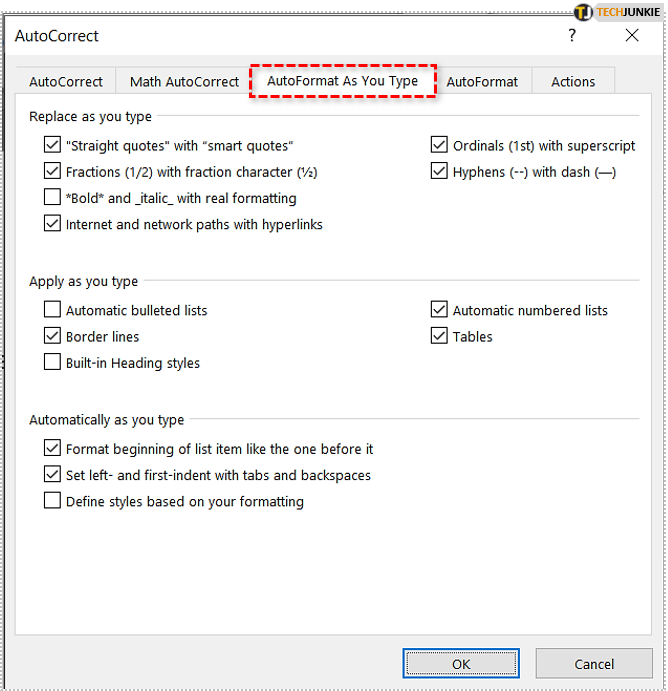Check Define styles based on your formatting
Screen dimensions: 668x691
(x=53, y=502)
